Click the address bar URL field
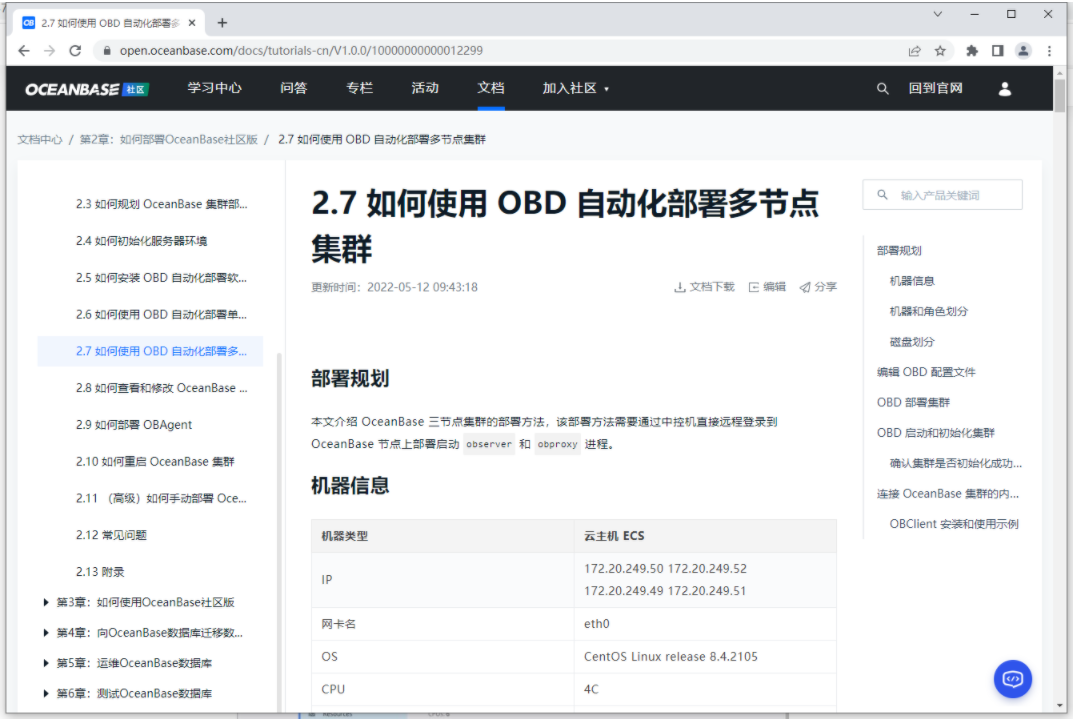Image resolution: width=1073 pixels, height=719 pixels. click(x=506, y=51)
